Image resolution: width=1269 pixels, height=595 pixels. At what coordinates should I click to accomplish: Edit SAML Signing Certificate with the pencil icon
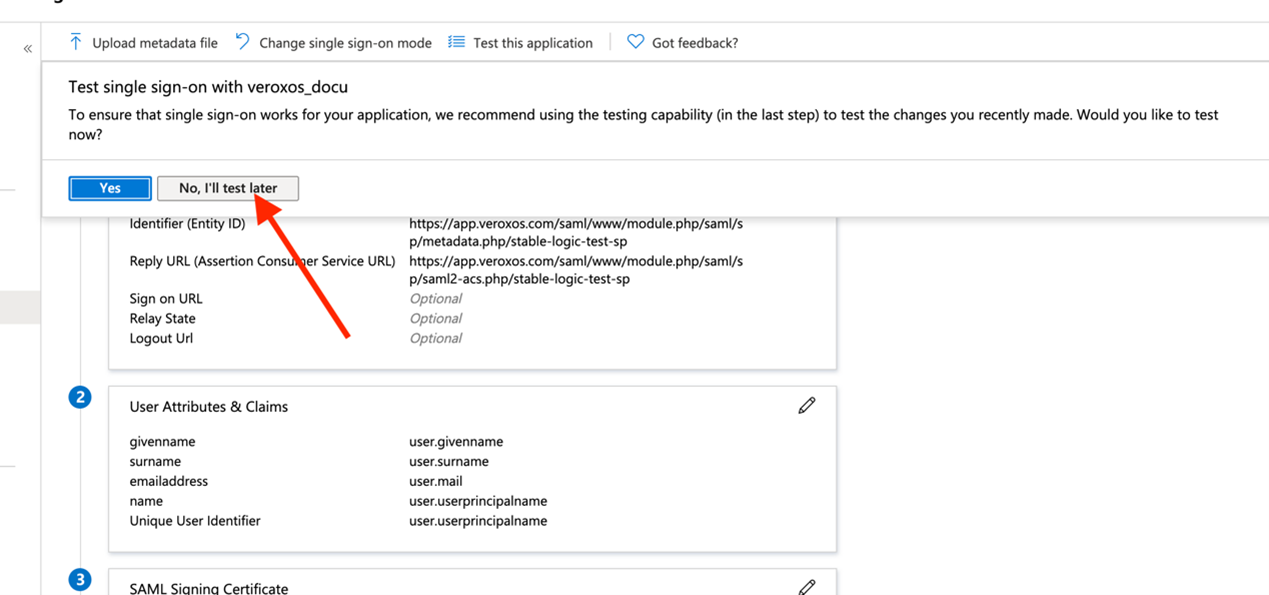(x=807, y=587)
